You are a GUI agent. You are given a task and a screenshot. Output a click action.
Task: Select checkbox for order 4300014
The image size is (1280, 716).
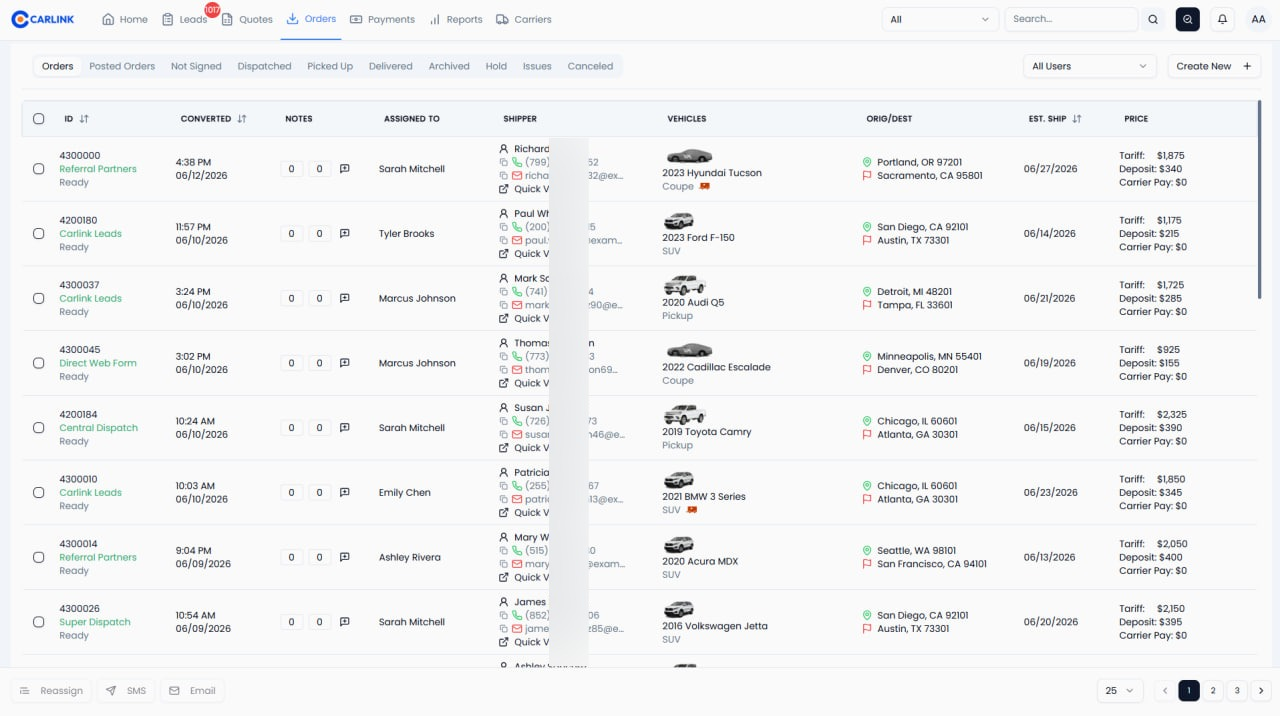pos(39,557)
